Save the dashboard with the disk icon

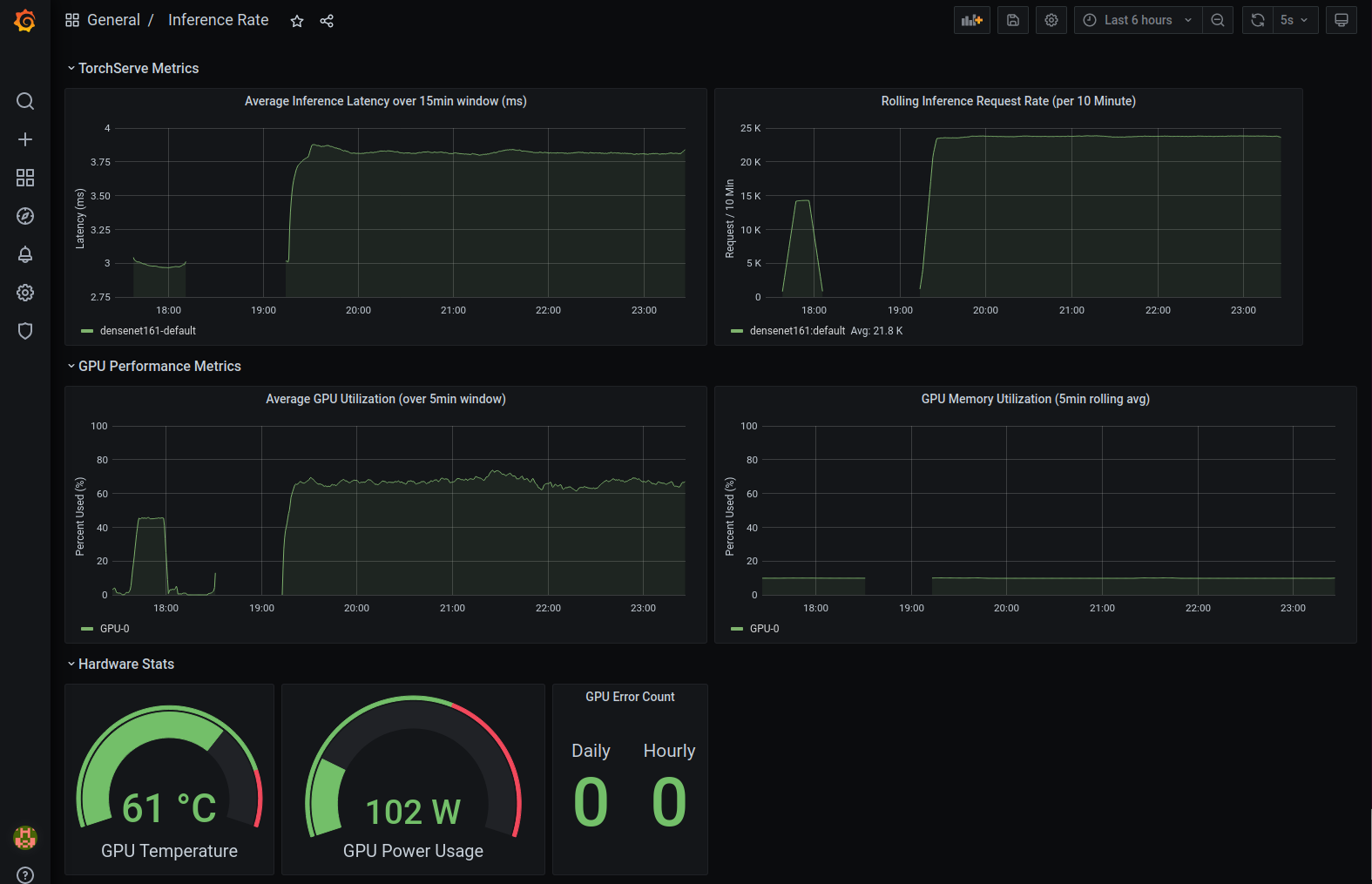pos(1013,20)
